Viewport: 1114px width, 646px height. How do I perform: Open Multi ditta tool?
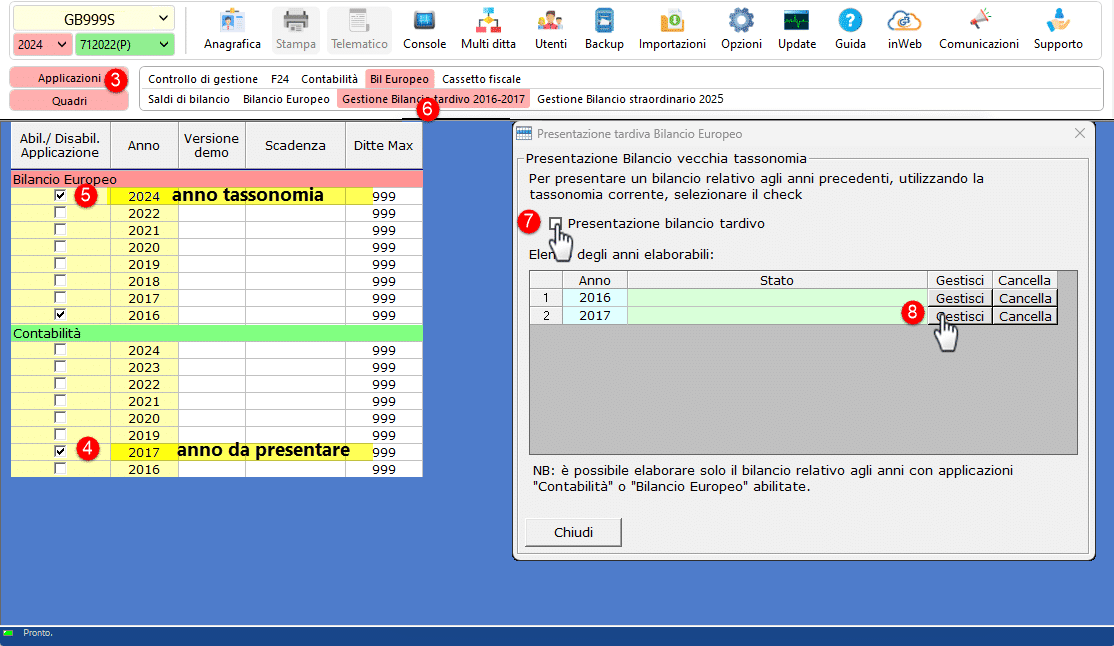point(489,29)
